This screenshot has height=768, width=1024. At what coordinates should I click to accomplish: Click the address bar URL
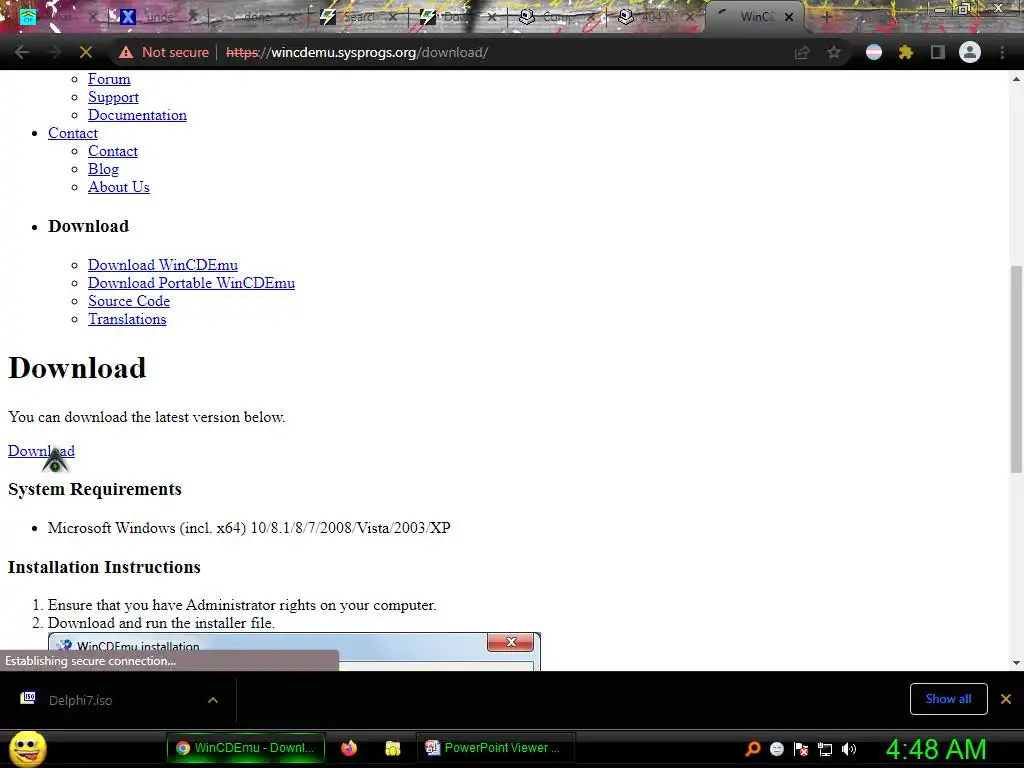pyautogui.click(x=357, y=52)
